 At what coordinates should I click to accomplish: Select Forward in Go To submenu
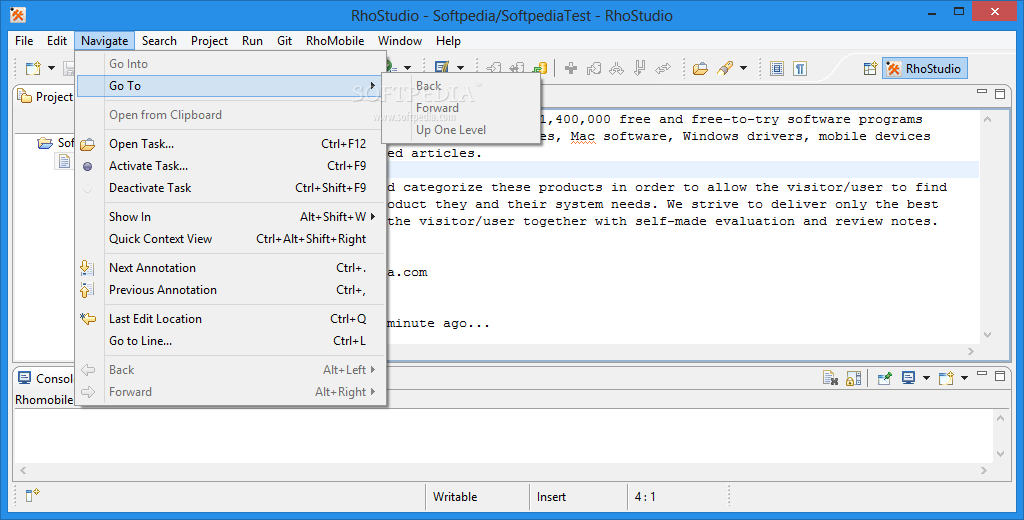[x=461, y=108]
